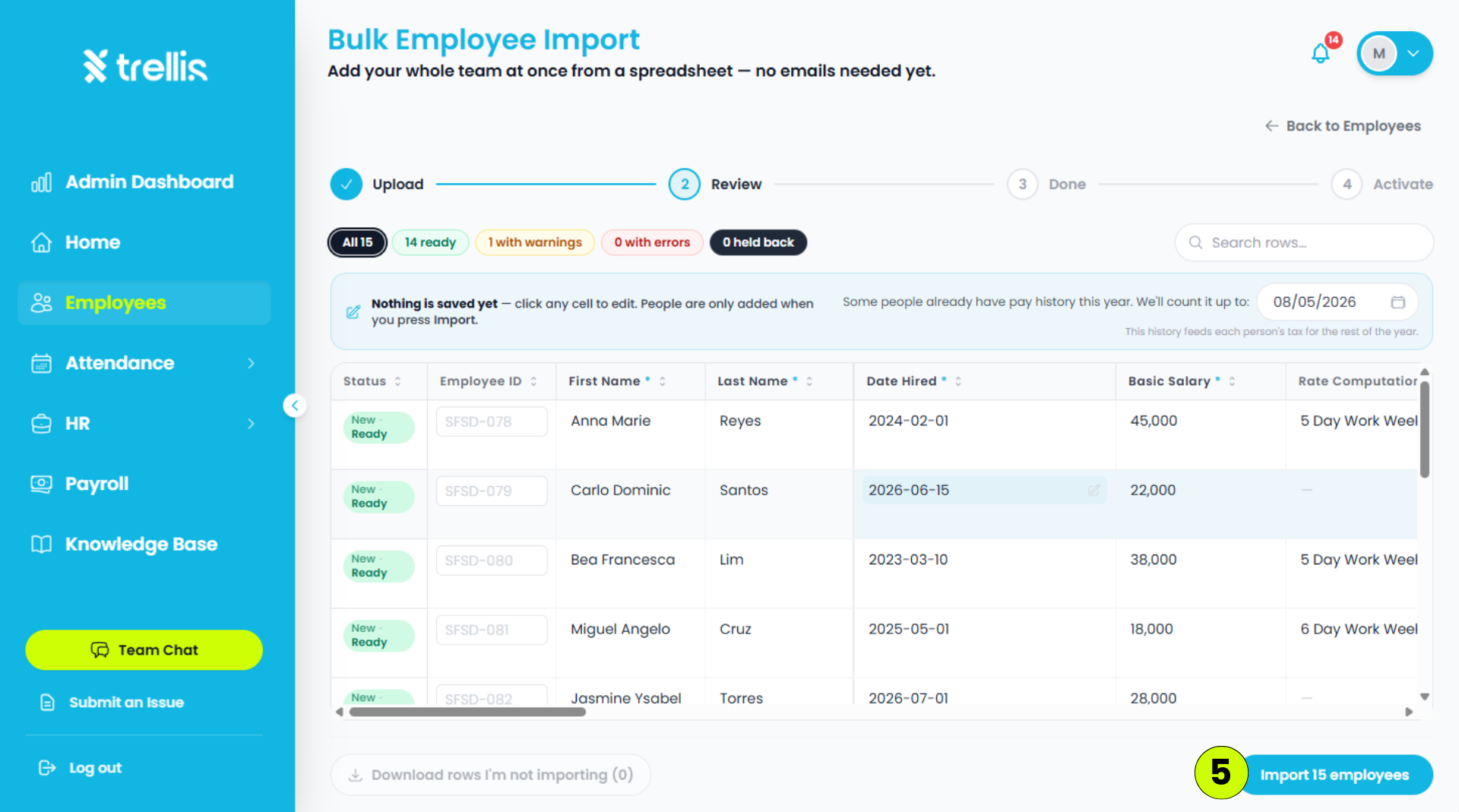Click the Anna Marie first name cell

(x=631, y=435)
